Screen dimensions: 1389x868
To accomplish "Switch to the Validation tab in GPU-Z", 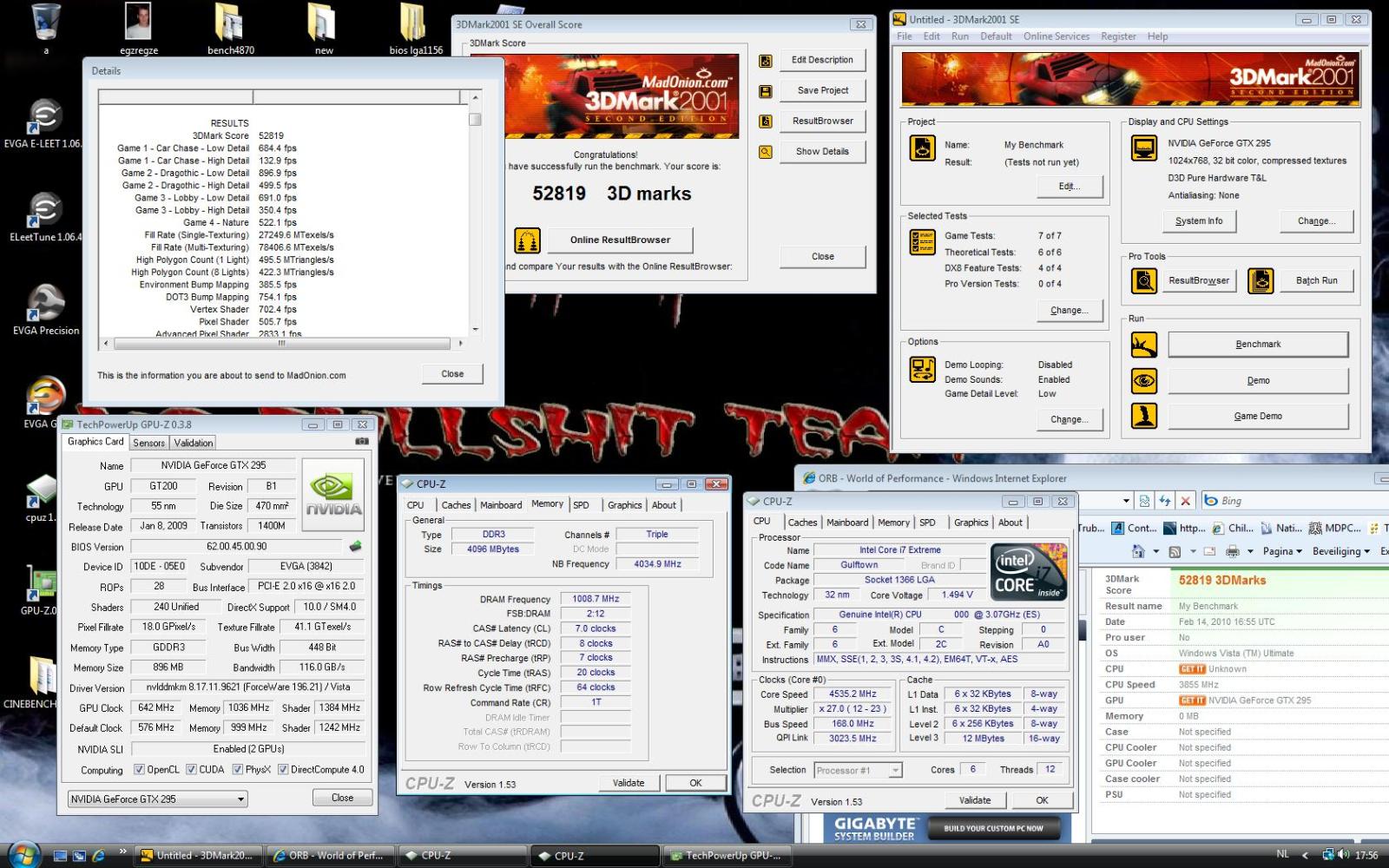I will click(x=193, y=443).
